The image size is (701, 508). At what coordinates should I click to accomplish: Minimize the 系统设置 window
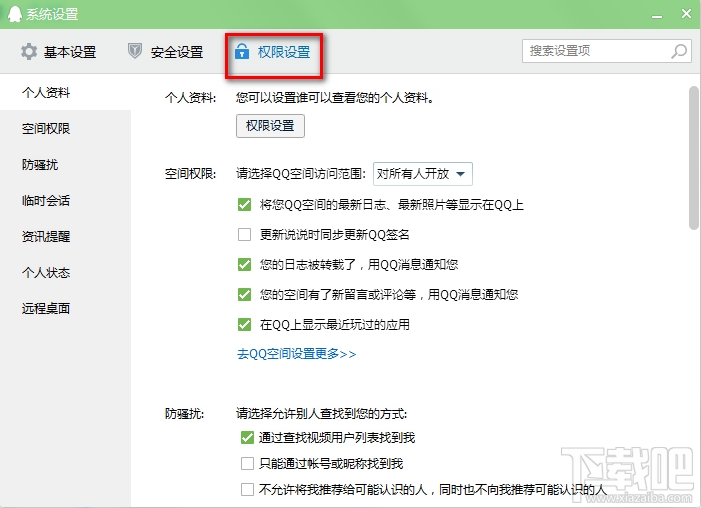[657, 14]
